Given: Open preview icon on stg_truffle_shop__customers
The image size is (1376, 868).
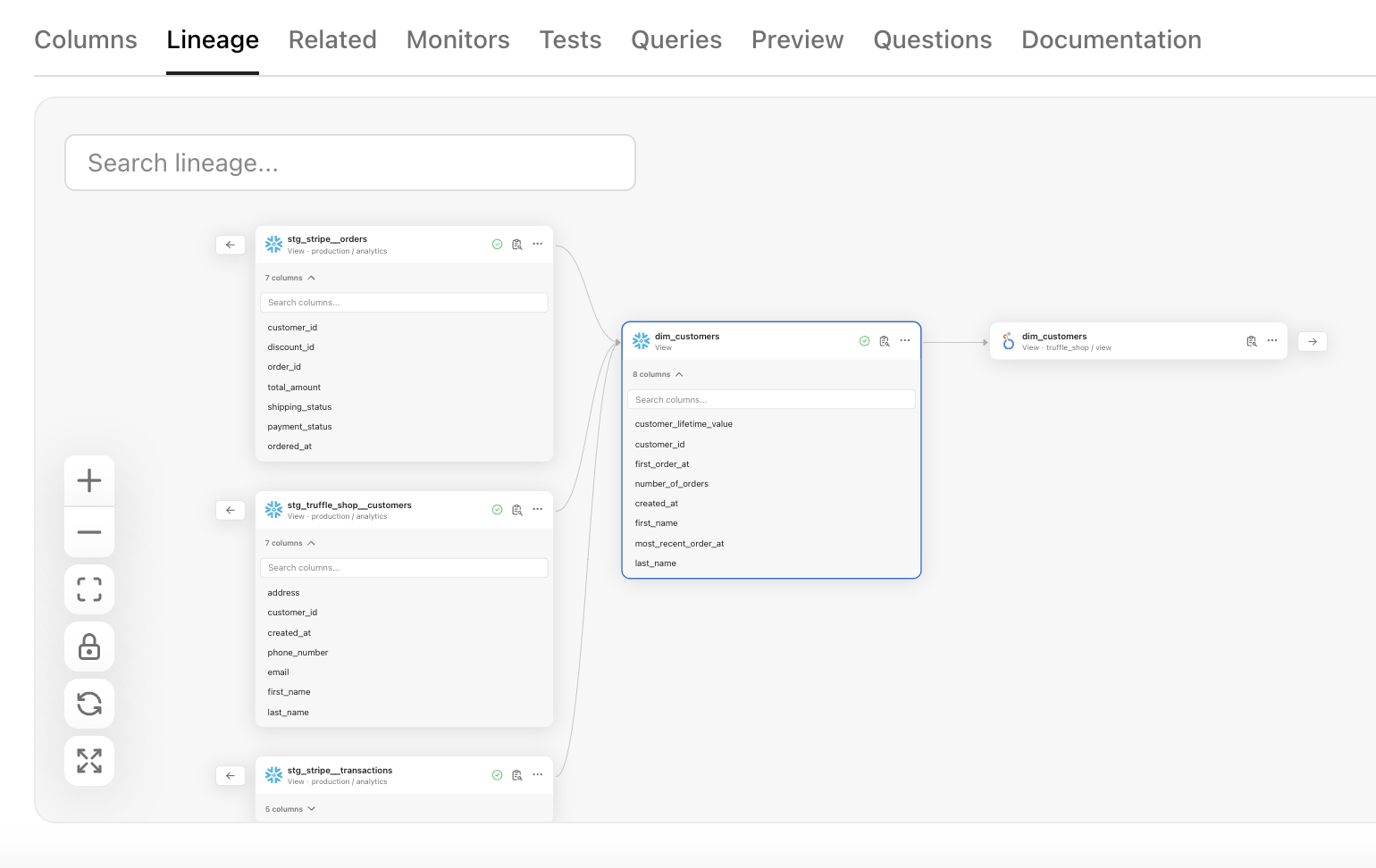Looking at the screenshot, I should click(517, 510).
